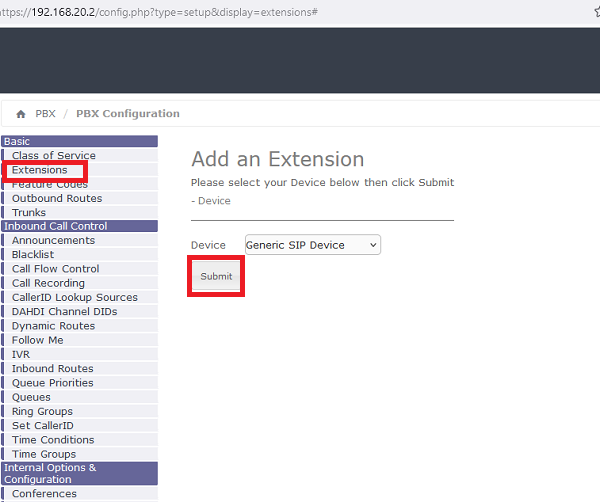The width and height of the screenshot is (600, 502).
Task: Select Inbound Routes in sidebar
Action: tap(53, 368)
